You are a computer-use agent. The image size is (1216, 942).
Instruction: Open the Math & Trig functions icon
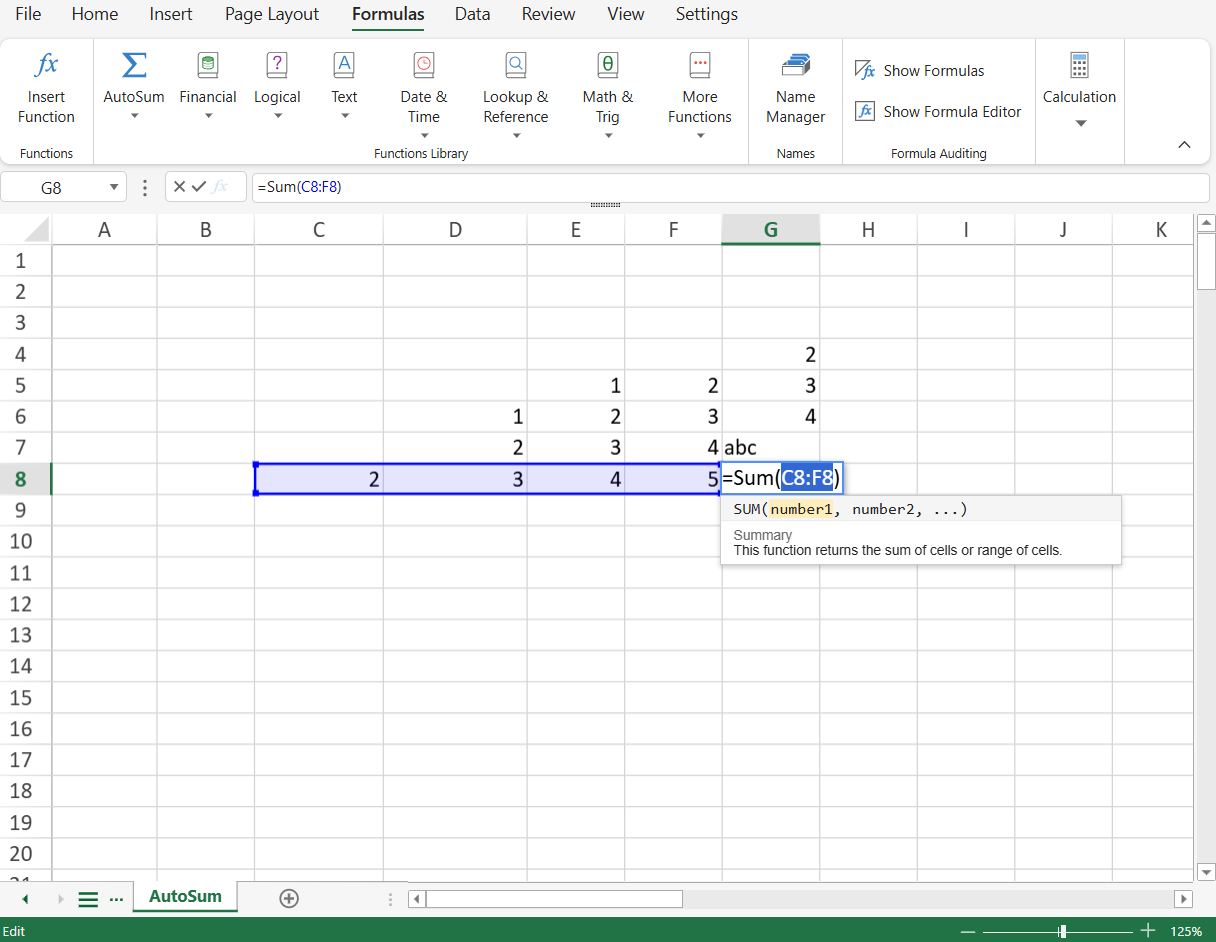(607, 66)
